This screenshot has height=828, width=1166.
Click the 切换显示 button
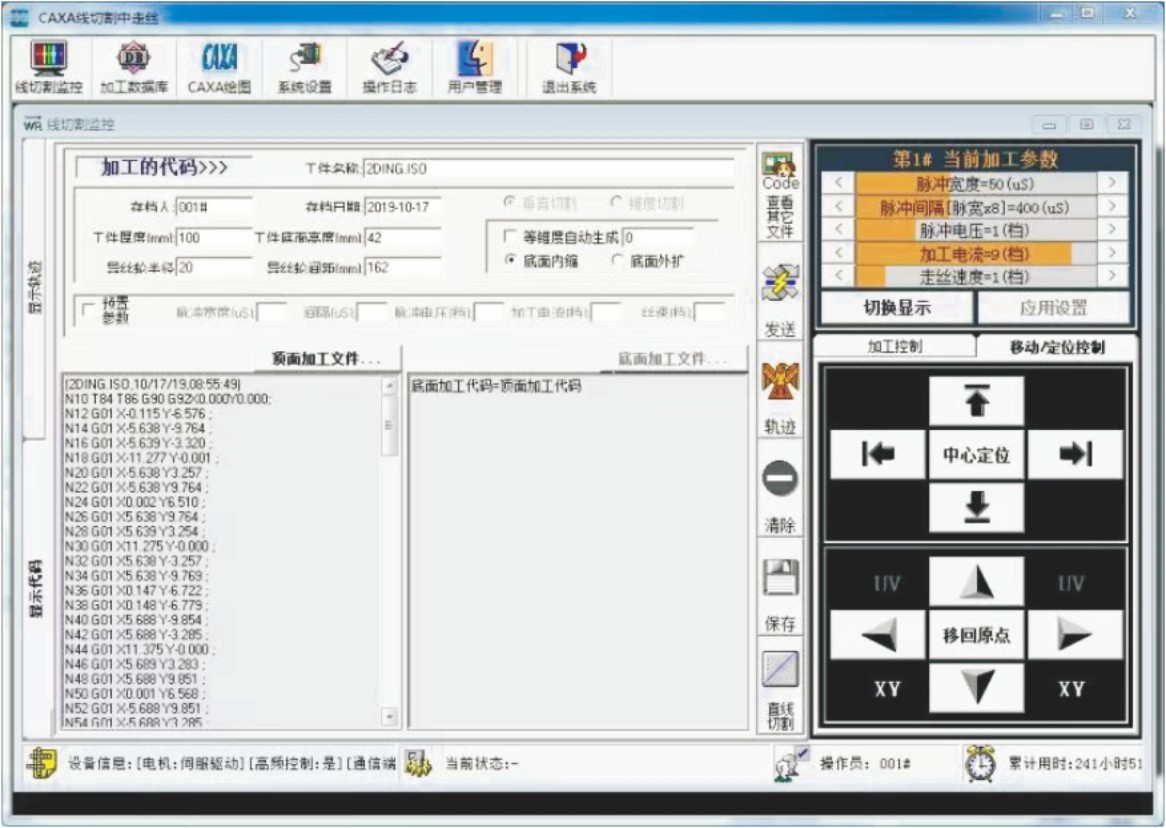click(x=896, y=308)
